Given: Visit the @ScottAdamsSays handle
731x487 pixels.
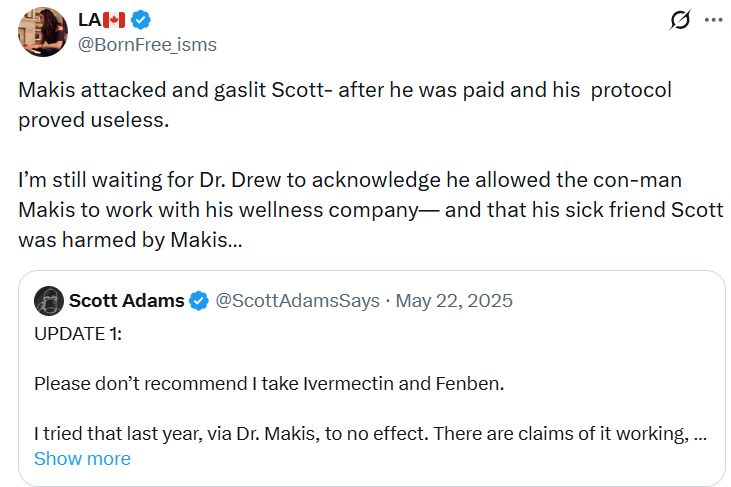Looking at the screenshot, I should [x=297, y=301].
